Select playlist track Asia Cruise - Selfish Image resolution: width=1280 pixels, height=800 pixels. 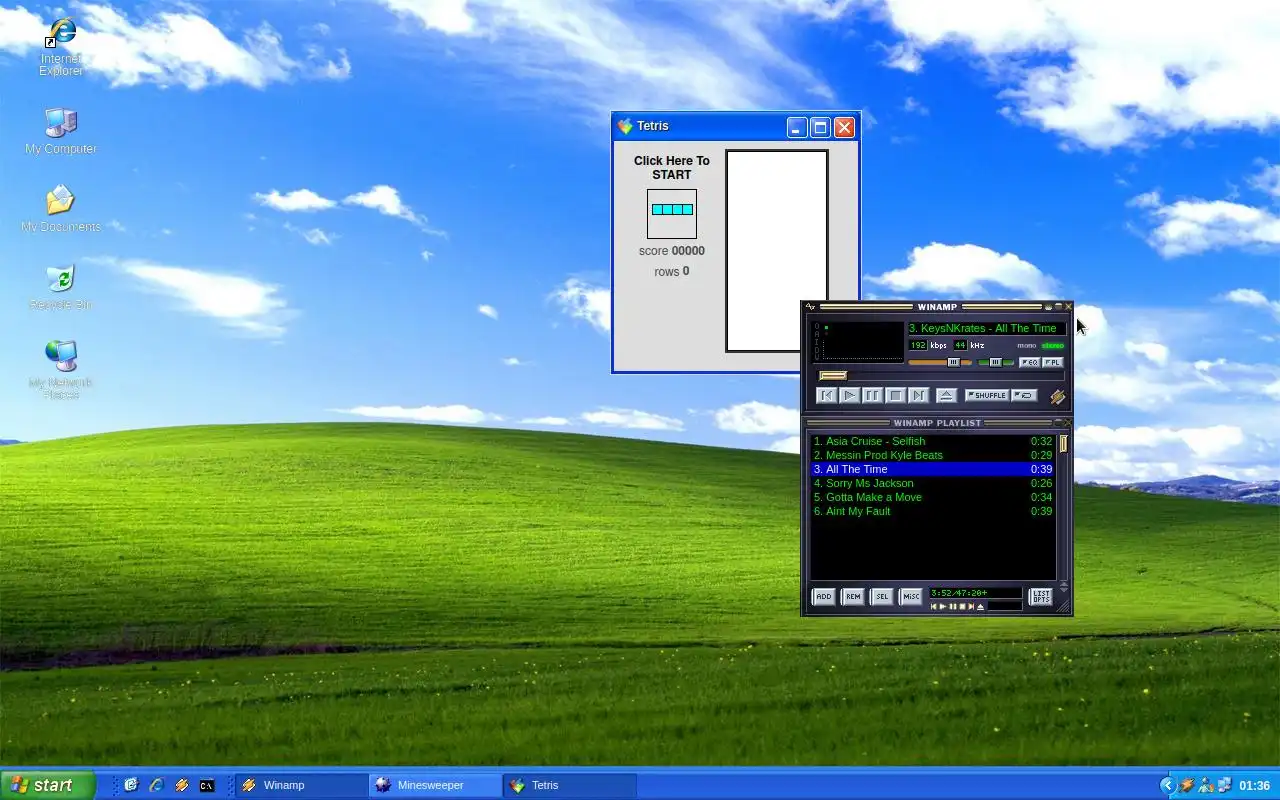click(933, 441)
